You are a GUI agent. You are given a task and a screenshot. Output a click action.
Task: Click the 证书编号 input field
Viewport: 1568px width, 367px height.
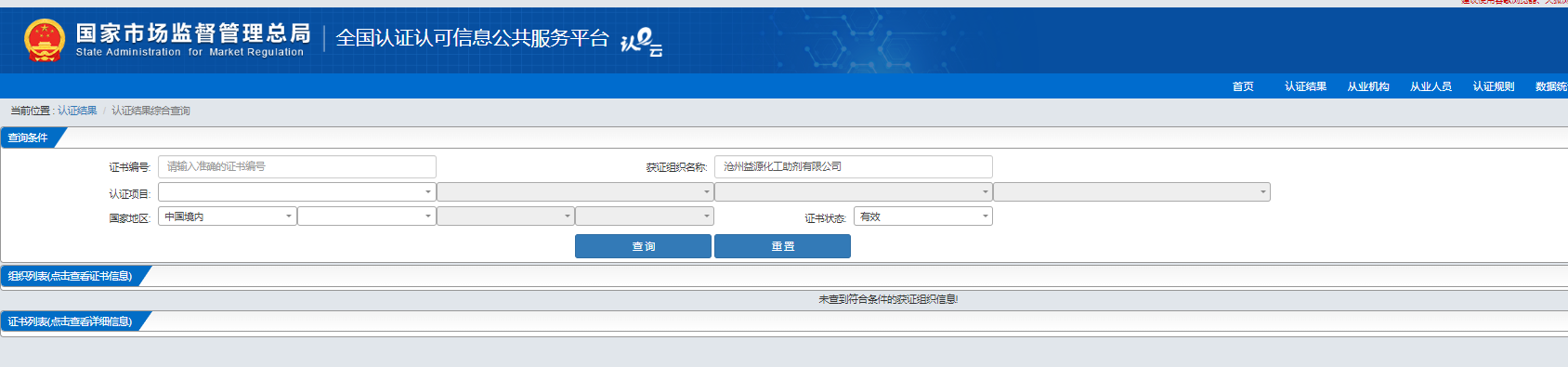tap(297, 166)
